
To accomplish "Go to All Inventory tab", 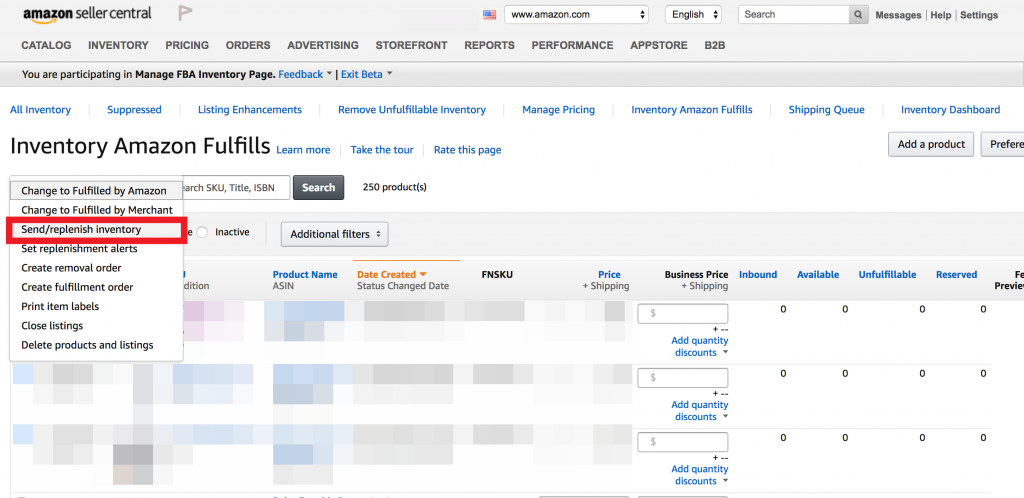I will coord(40,110).
